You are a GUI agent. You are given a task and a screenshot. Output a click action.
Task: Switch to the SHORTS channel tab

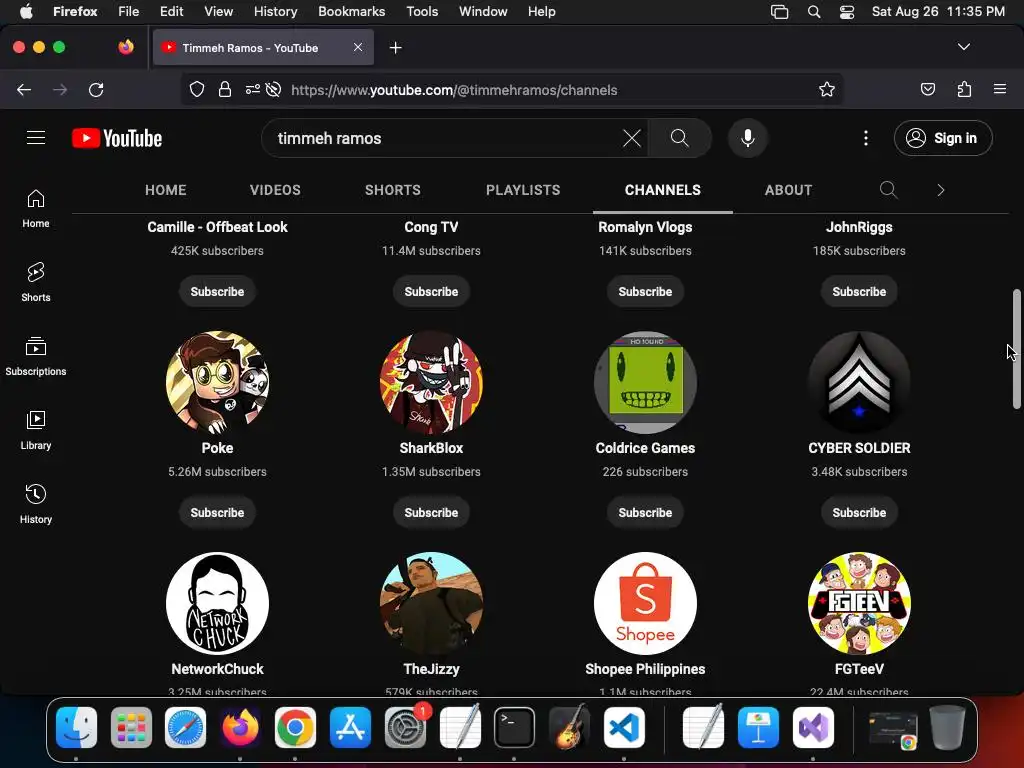pyautogui.click(x=392, y=190)
